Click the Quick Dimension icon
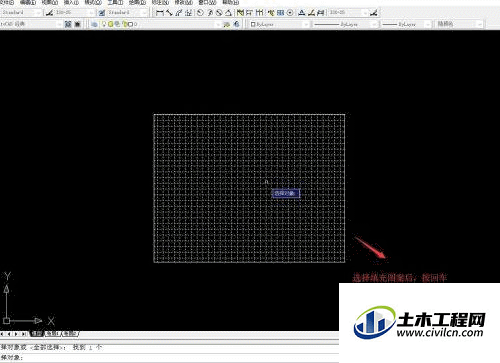 (x=240, y=13)
